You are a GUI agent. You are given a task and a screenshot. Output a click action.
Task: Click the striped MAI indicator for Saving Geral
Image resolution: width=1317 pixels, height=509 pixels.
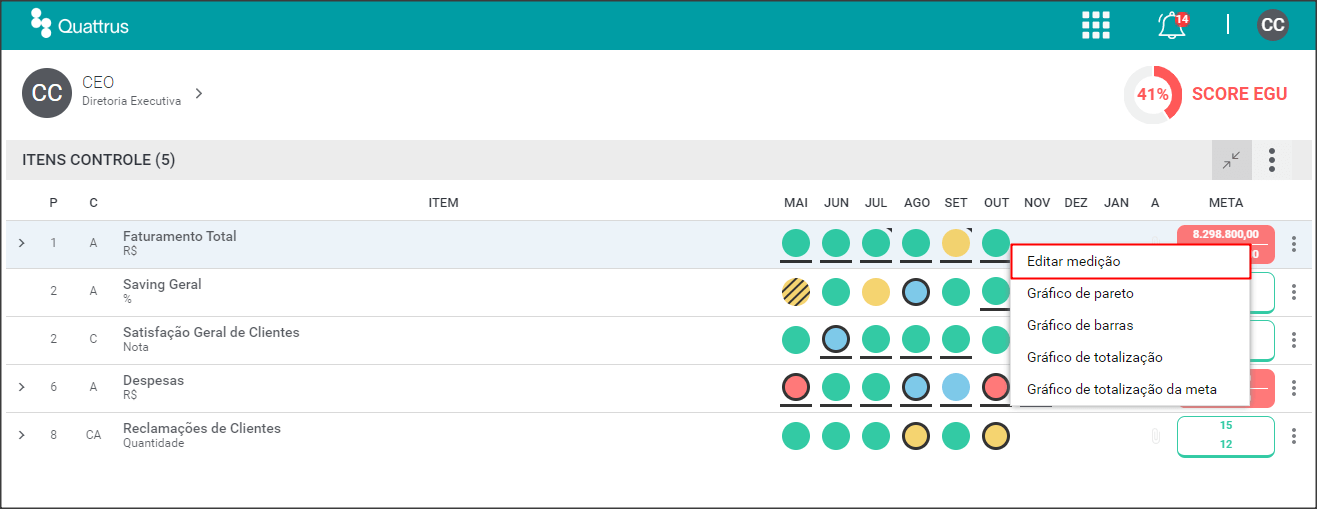point(796,291)
